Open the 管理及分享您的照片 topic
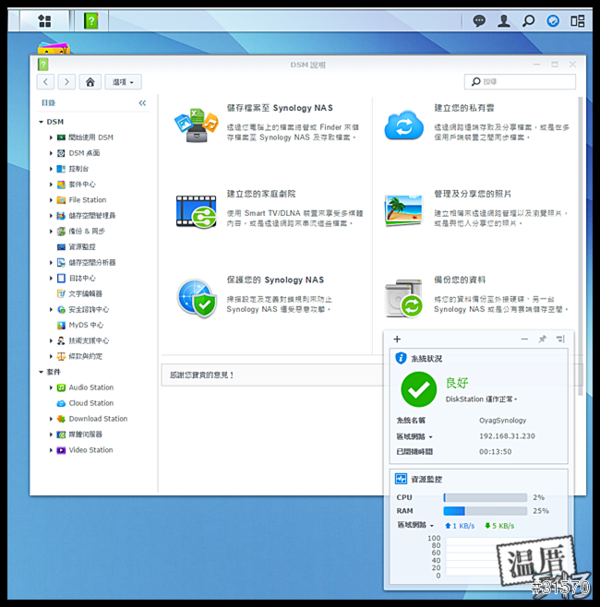Image resolution: width=600 pixels, height=607 pixels. tap(473, 194)
